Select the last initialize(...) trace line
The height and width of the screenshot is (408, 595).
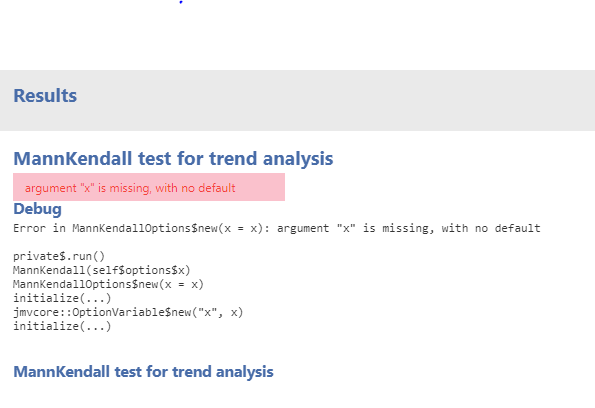[62, 326]
